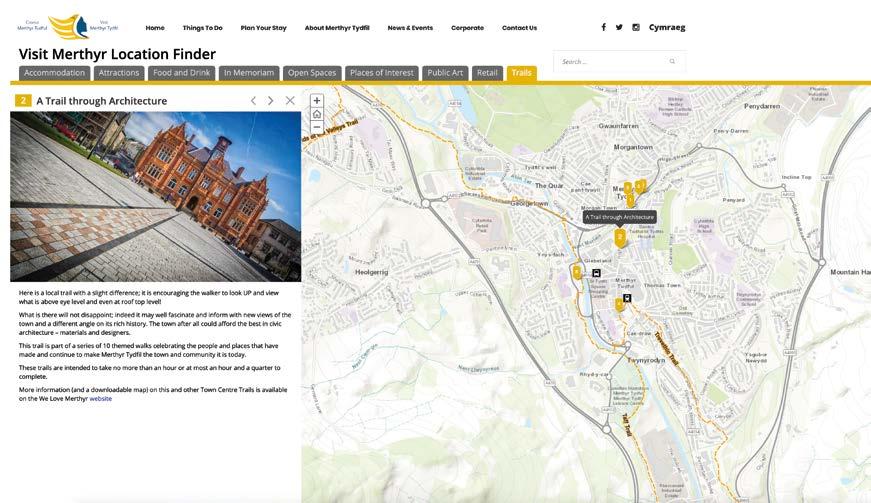Select the map pin beside bus station
This screenshot has height=503, width=871.
pos(577,272)
